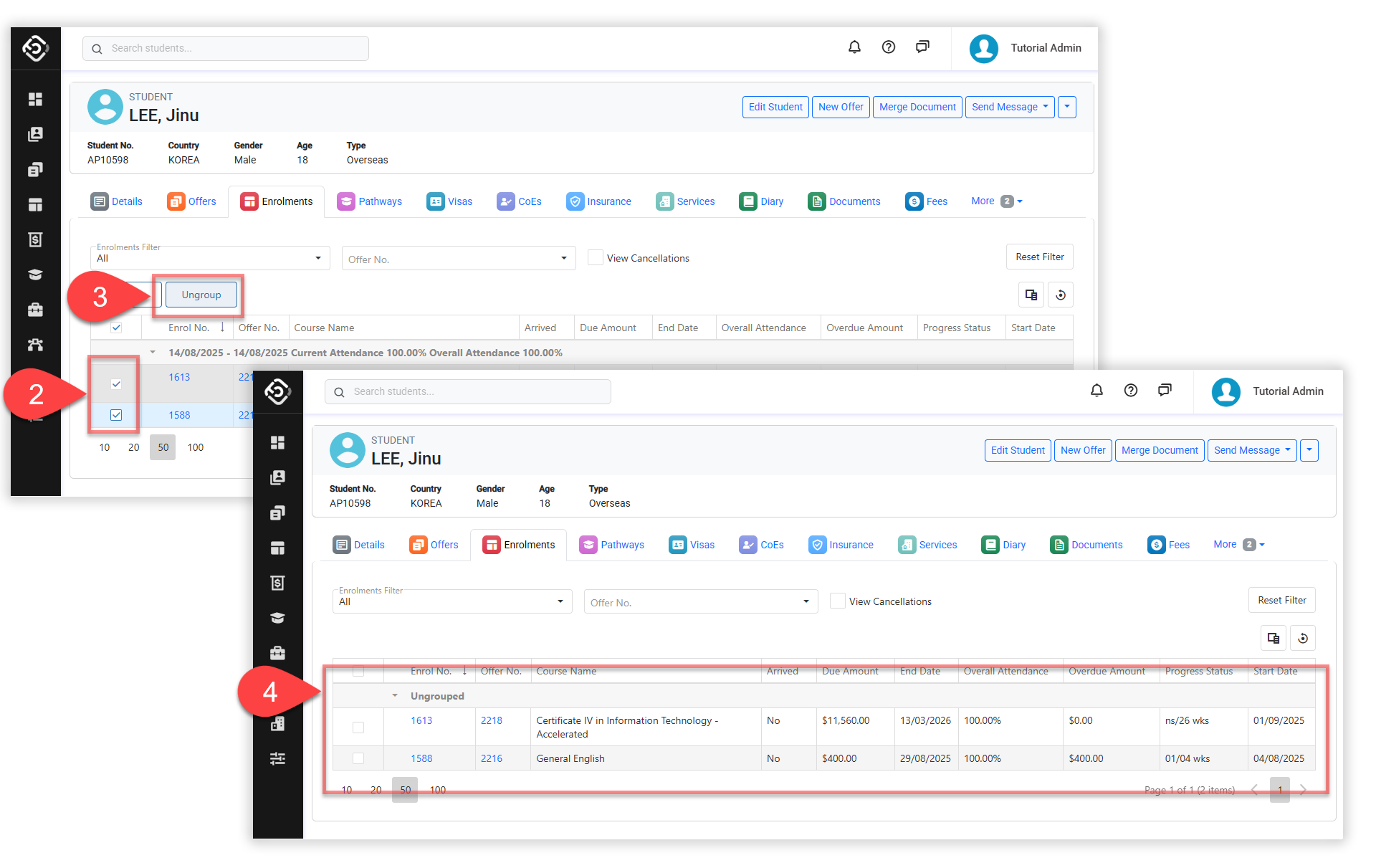The height and width of the screenshot is (868, 1376).
Task: Open help icon in upper header
Action: [x=889, y=47]
